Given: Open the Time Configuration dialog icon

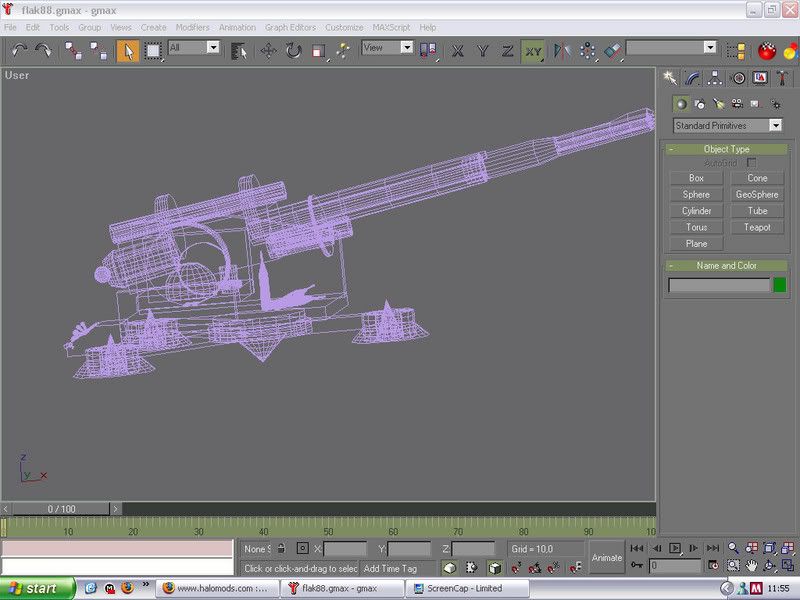Looking at the screenshot, I should pyautogui.click(x=713, y=565).
